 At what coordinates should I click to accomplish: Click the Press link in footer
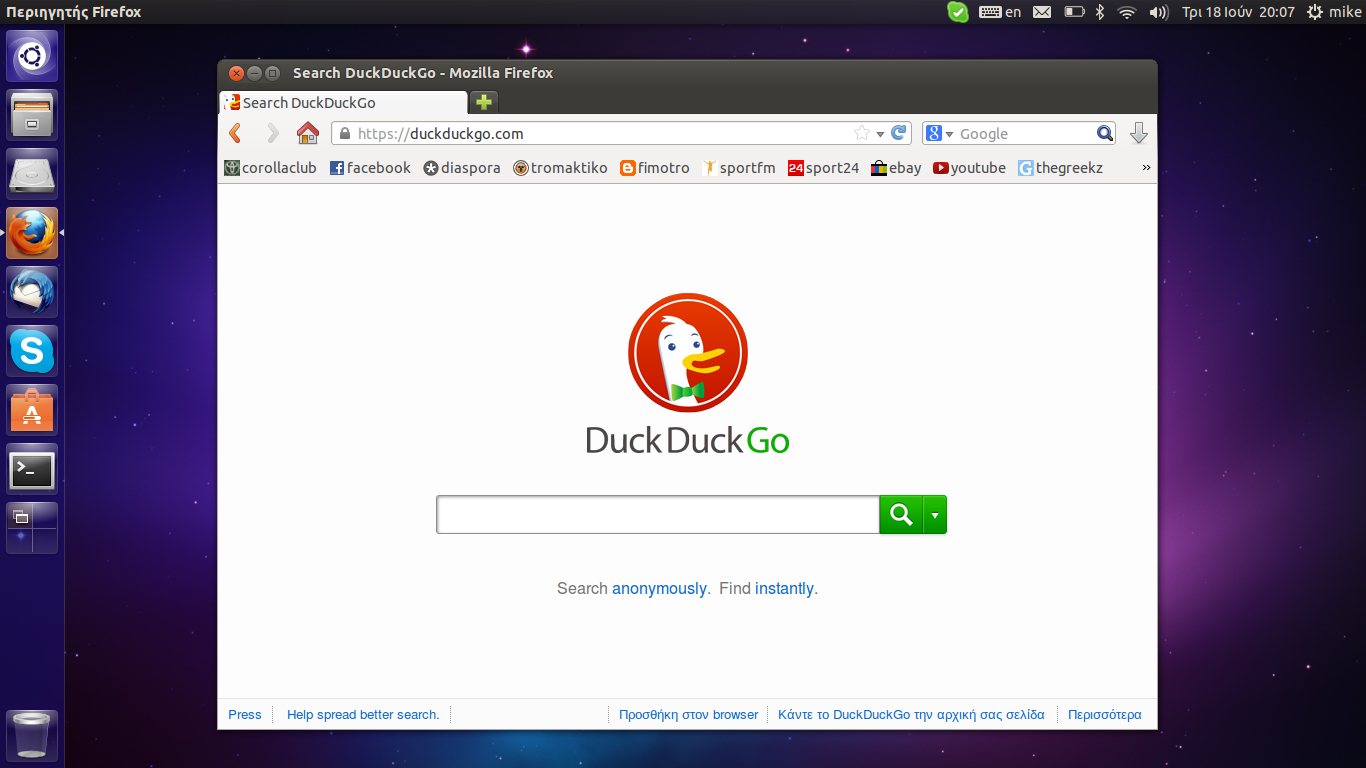(244, 715)
